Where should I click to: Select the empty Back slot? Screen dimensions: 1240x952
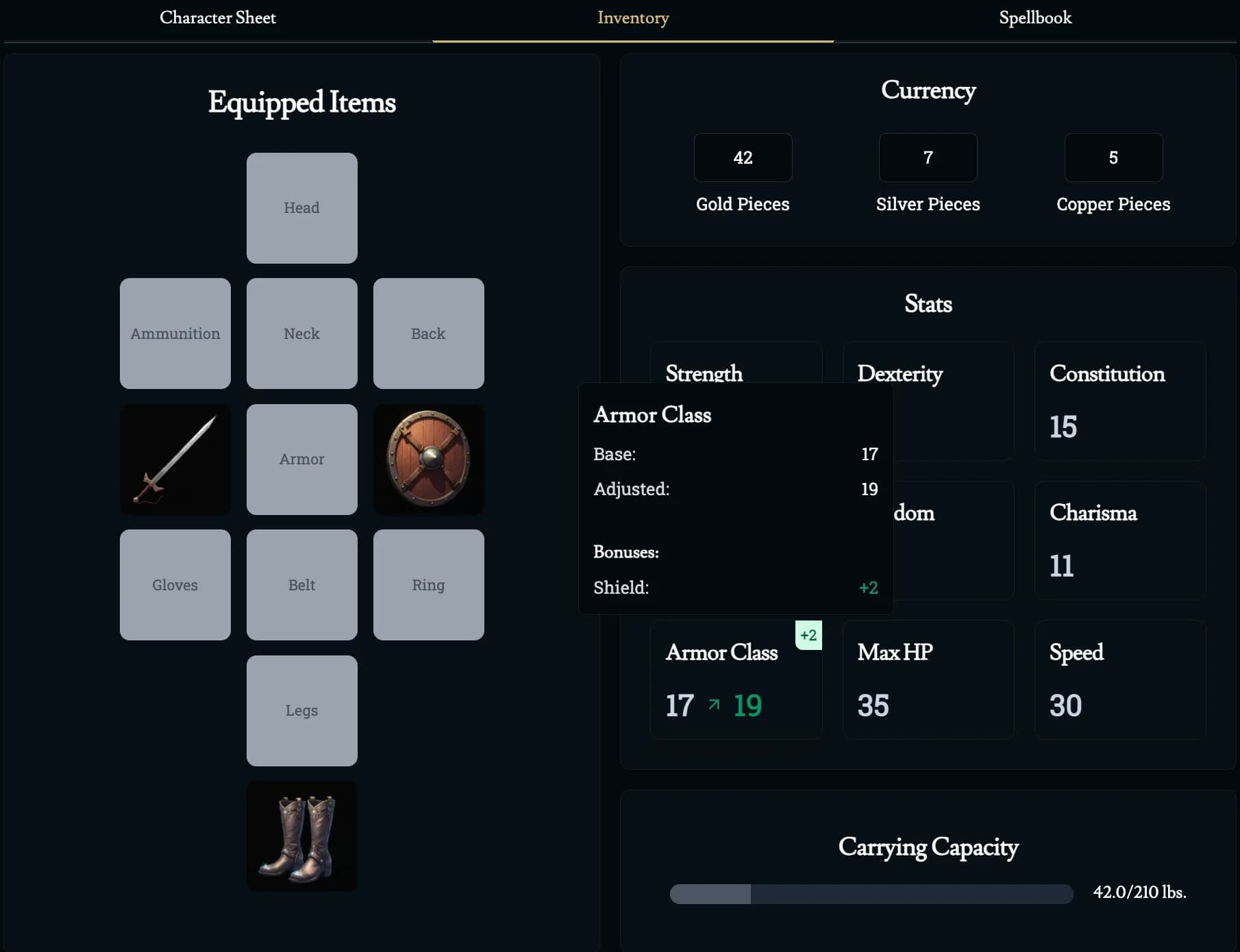[x=429, y=334]
